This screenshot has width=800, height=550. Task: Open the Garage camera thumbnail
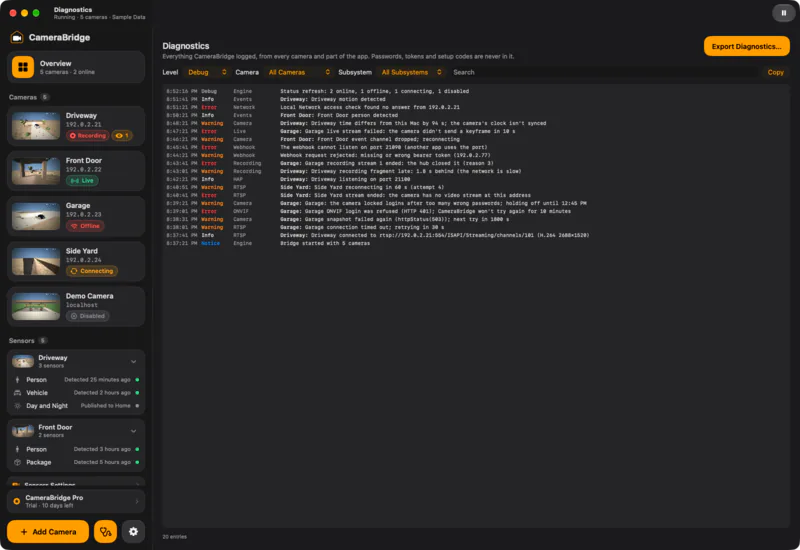(x=36, y=216)
